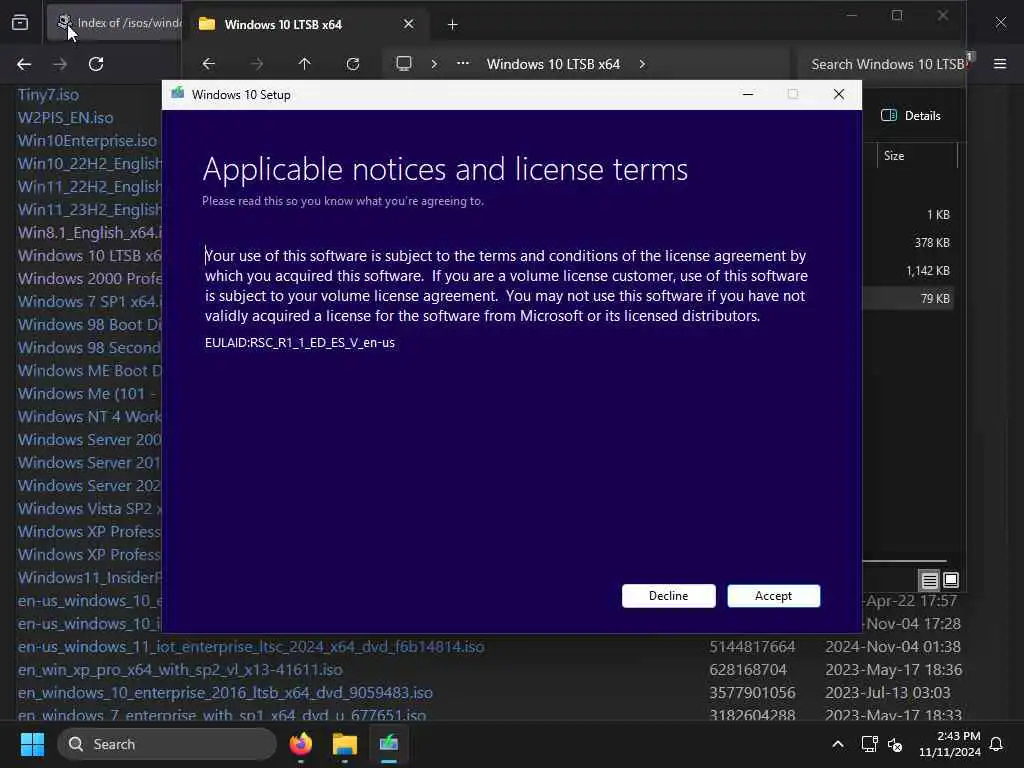Open the windows_11_iot_enterprise_ltsc_2024 ISO link
This screenshot has width=1024, height=768.
(251, 647)
